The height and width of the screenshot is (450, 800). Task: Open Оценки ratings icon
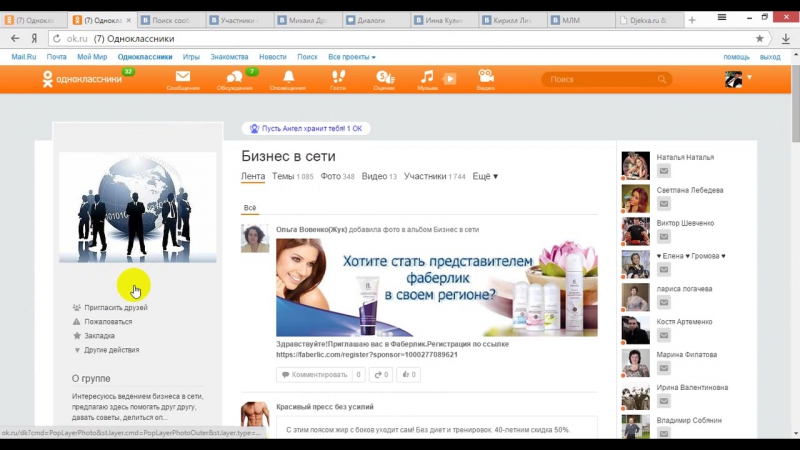pyautogui.click(x=384, y=80)
